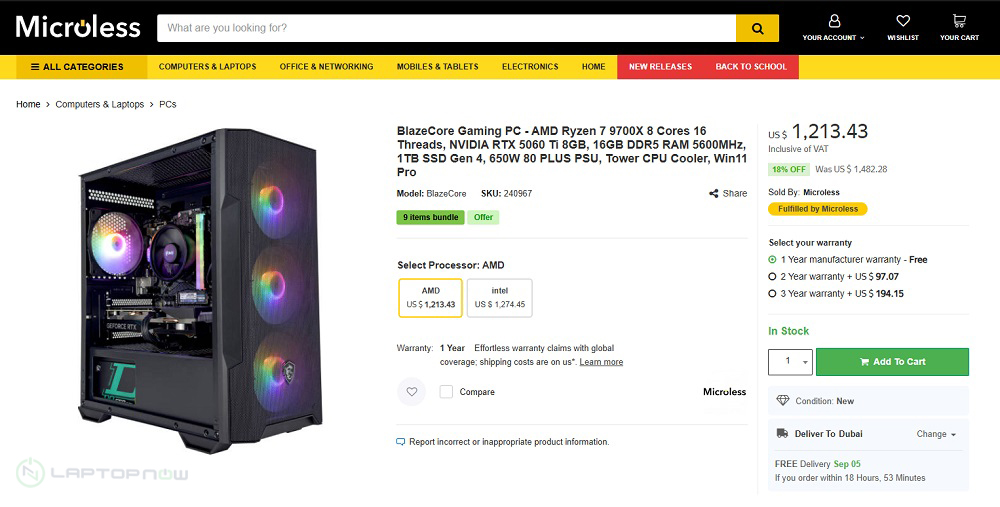Add product to wishlist heart button

pyautogui.click(x=411, y=392)
